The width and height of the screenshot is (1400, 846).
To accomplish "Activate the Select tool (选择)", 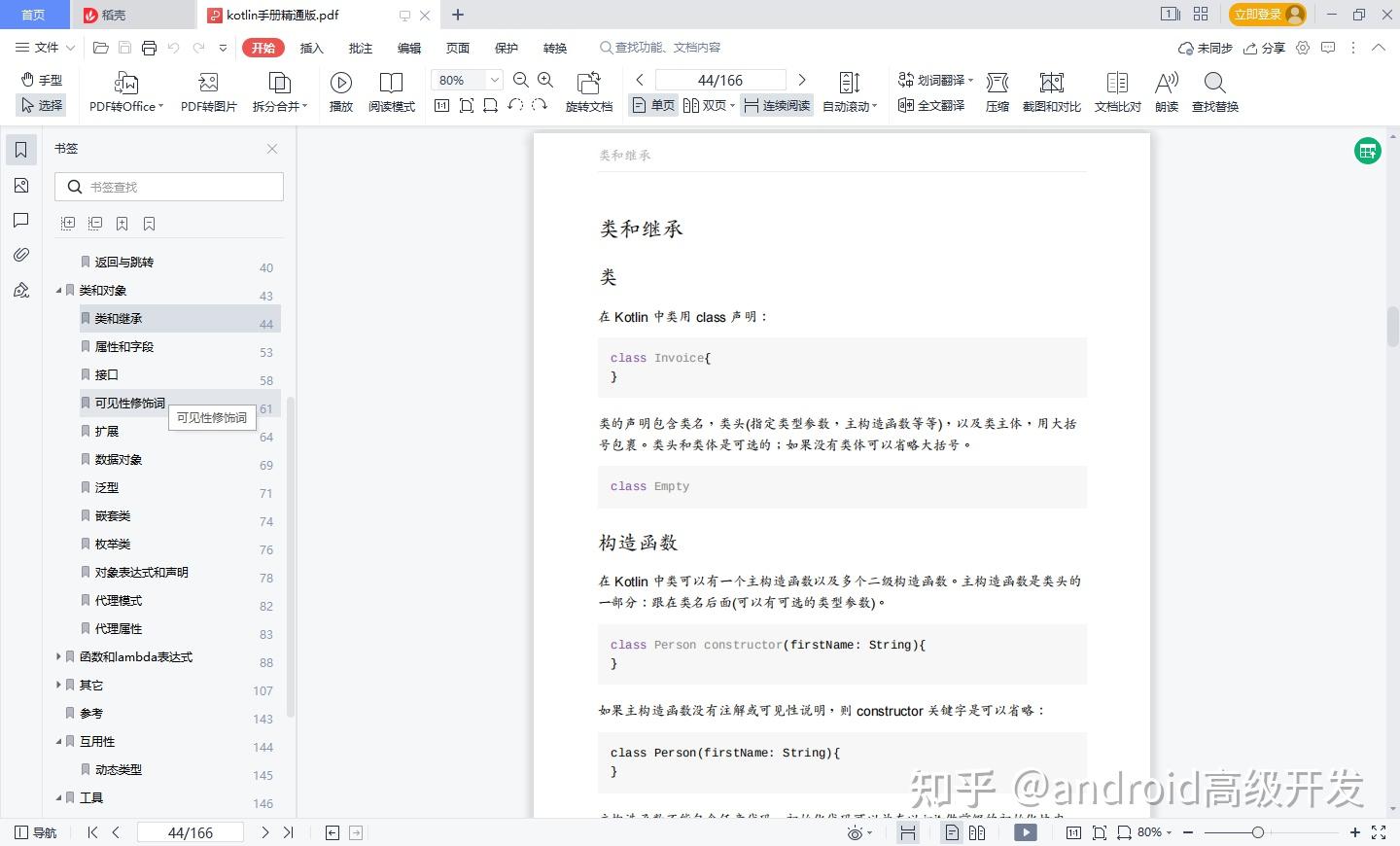I will point(42,105).
